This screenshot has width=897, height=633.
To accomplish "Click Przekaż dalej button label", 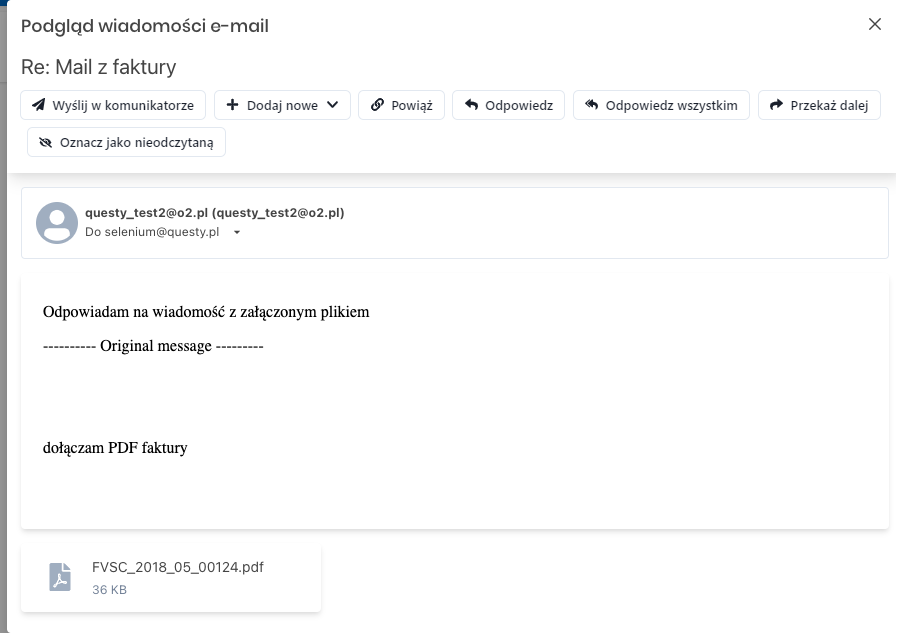I will pos(829,105).
